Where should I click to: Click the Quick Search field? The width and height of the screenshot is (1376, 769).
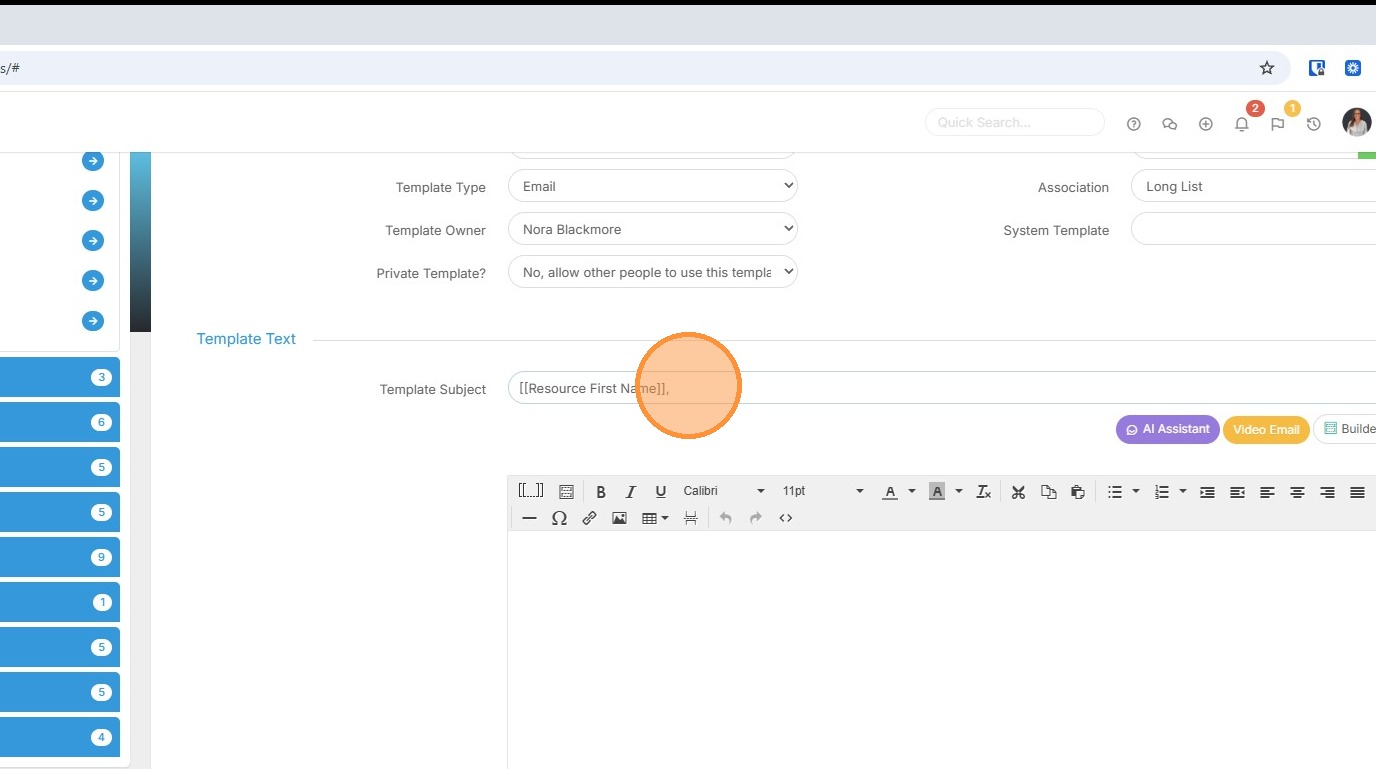tap(1014, 122)
